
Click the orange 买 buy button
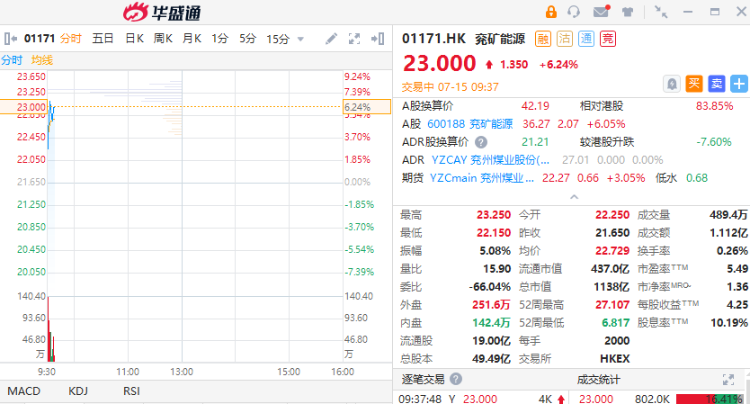(x=694, y=83)
